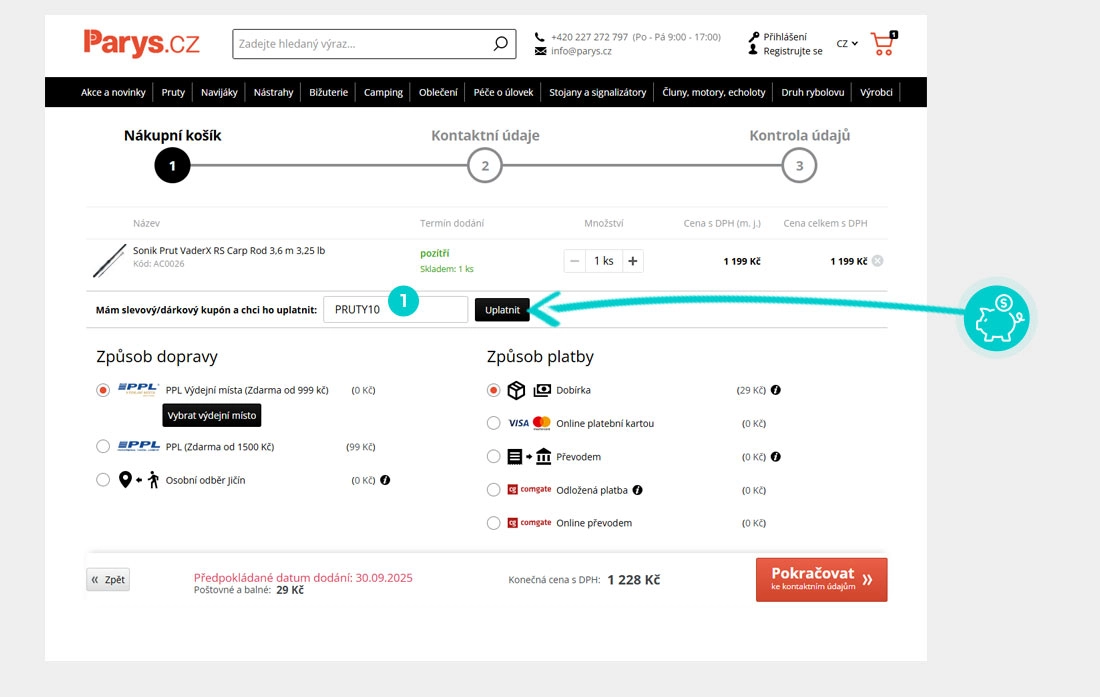Show info about Dobírka payment fee
This screenshot has width=1100, height=697.
click(776, 390)
